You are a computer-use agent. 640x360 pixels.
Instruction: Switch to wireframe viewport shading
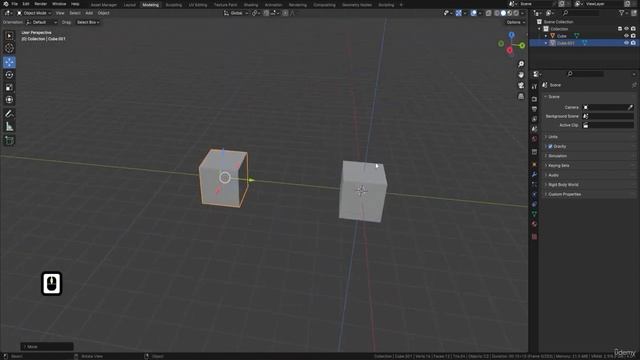pyautogui.click(x=497, y=13)
